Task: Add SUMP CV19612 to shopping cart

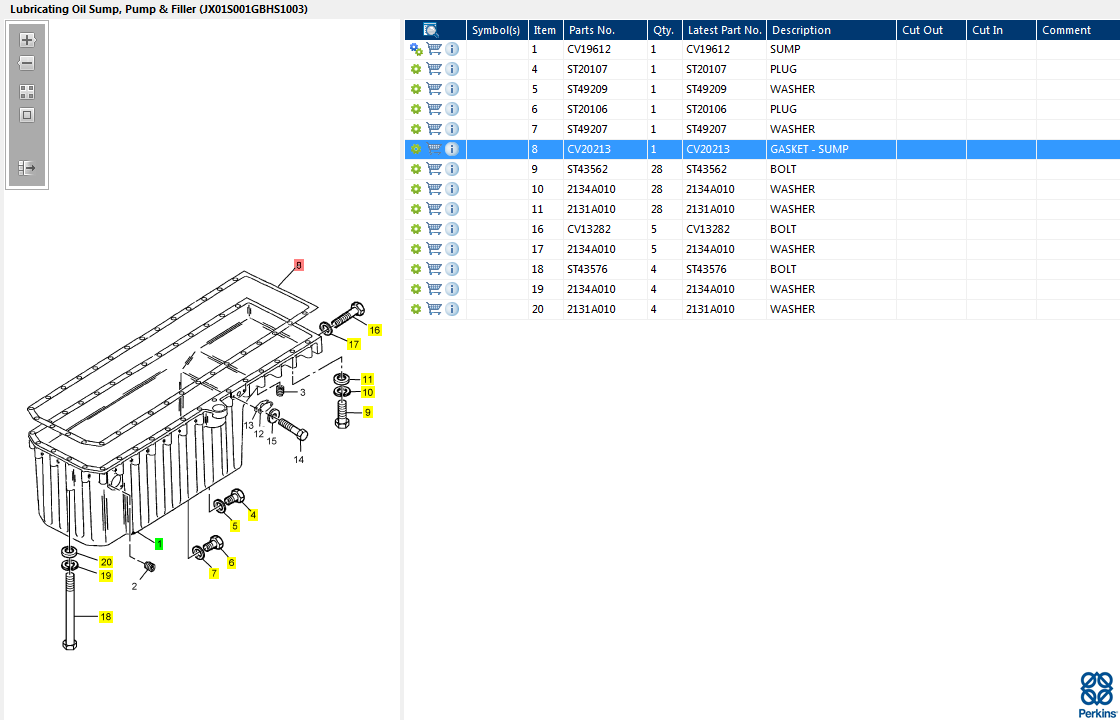Action: coord(434,49)
